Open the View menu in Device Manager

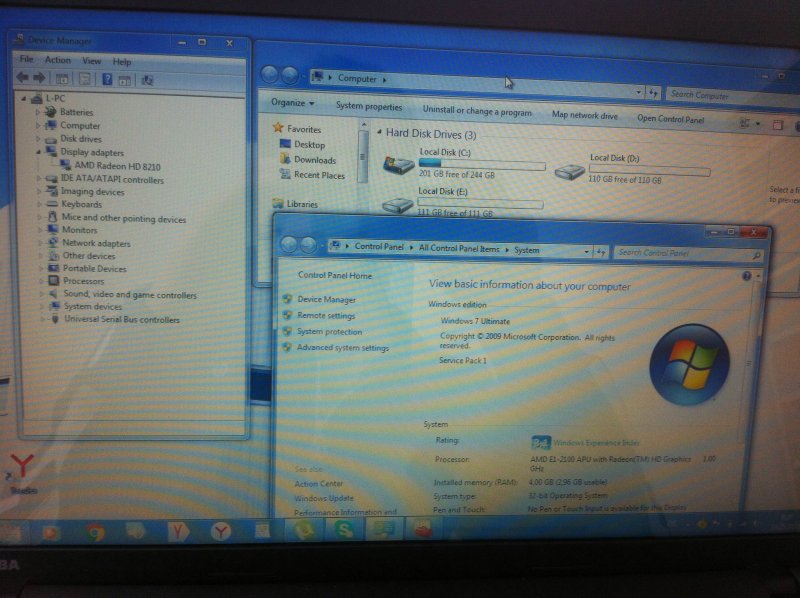point(91,61)
